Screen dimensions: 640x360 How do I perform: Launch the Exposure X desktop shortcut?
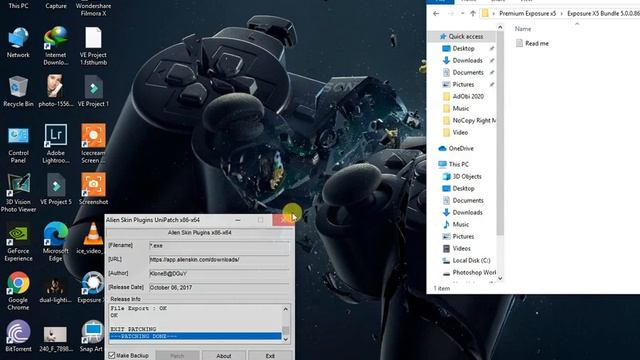[91, 287]
